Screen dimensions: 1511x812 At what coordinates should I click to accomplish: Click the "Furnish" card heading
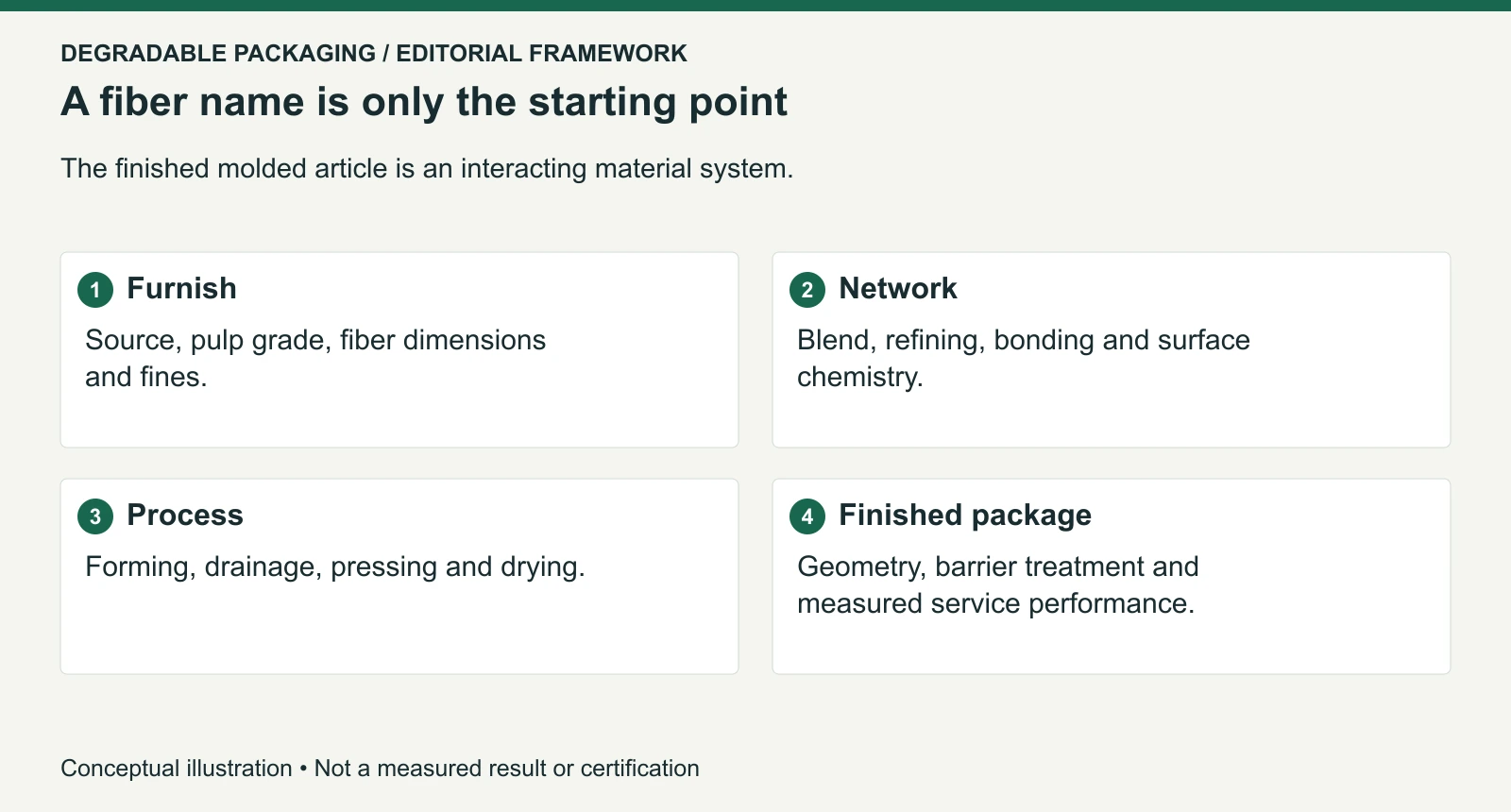pos(182,288)
